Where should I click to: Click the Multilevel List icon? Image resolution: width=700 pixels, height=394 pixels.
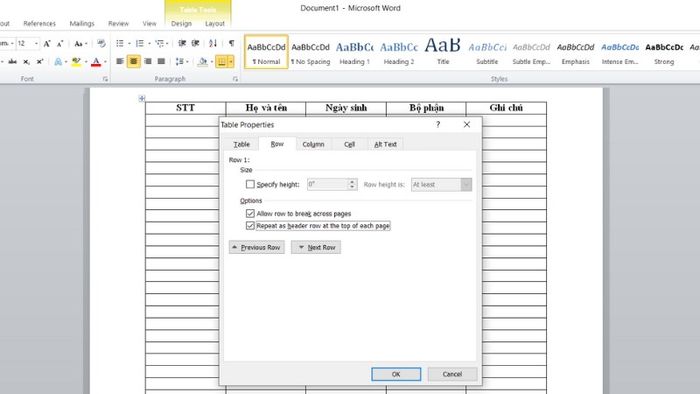tap(160, 43)
